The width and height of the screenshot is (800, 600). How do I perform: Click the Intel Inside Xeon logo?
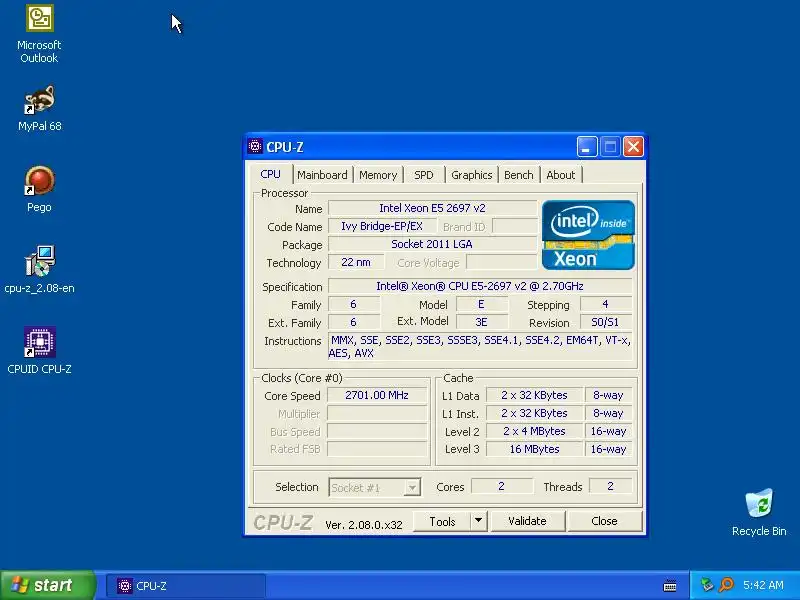point(588,235)
